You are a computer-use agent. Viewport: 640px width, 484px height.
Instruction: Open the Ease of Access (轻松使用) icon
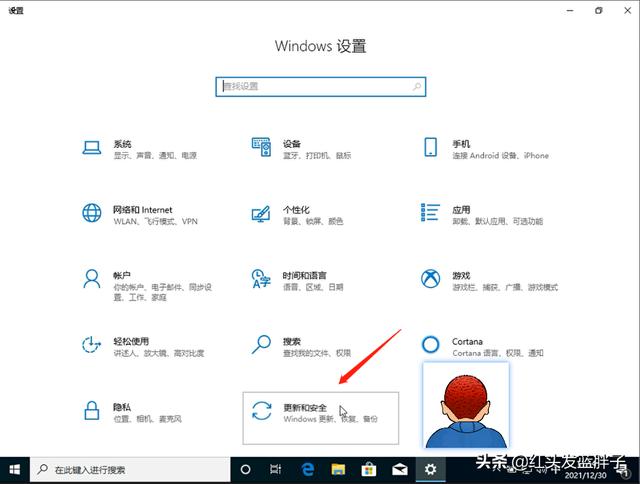(91, 345)
